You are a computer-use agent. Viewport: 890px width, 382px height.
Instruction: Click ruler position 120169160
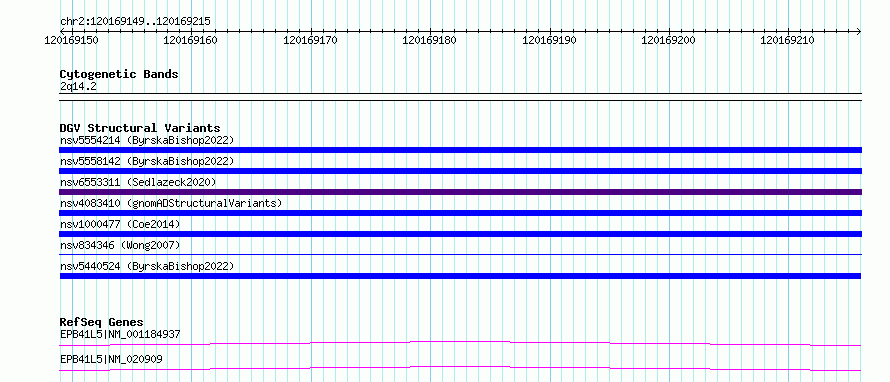coord(190,40)
